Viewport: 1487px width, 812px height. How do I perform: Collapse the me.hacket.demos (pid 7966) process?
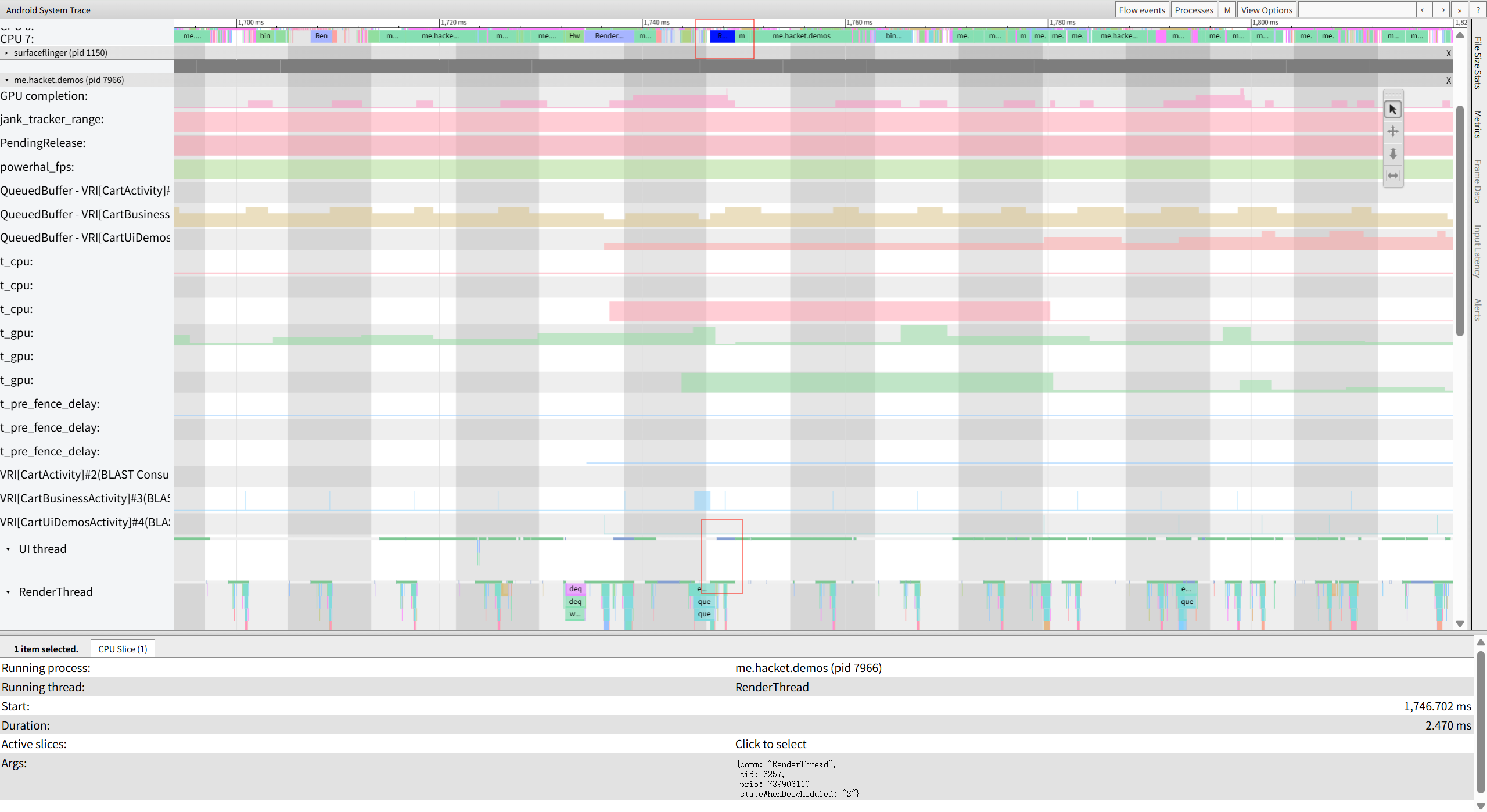(x=7, y=80)
